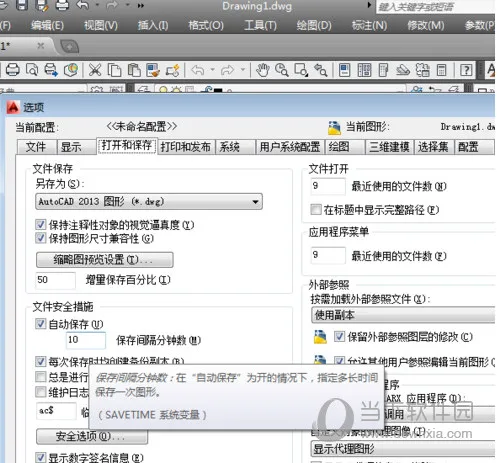Screen dimensions: 497x463
Task: Click the keyword search box in title bar
Action: pyautogui.click(x=435, y=7)
